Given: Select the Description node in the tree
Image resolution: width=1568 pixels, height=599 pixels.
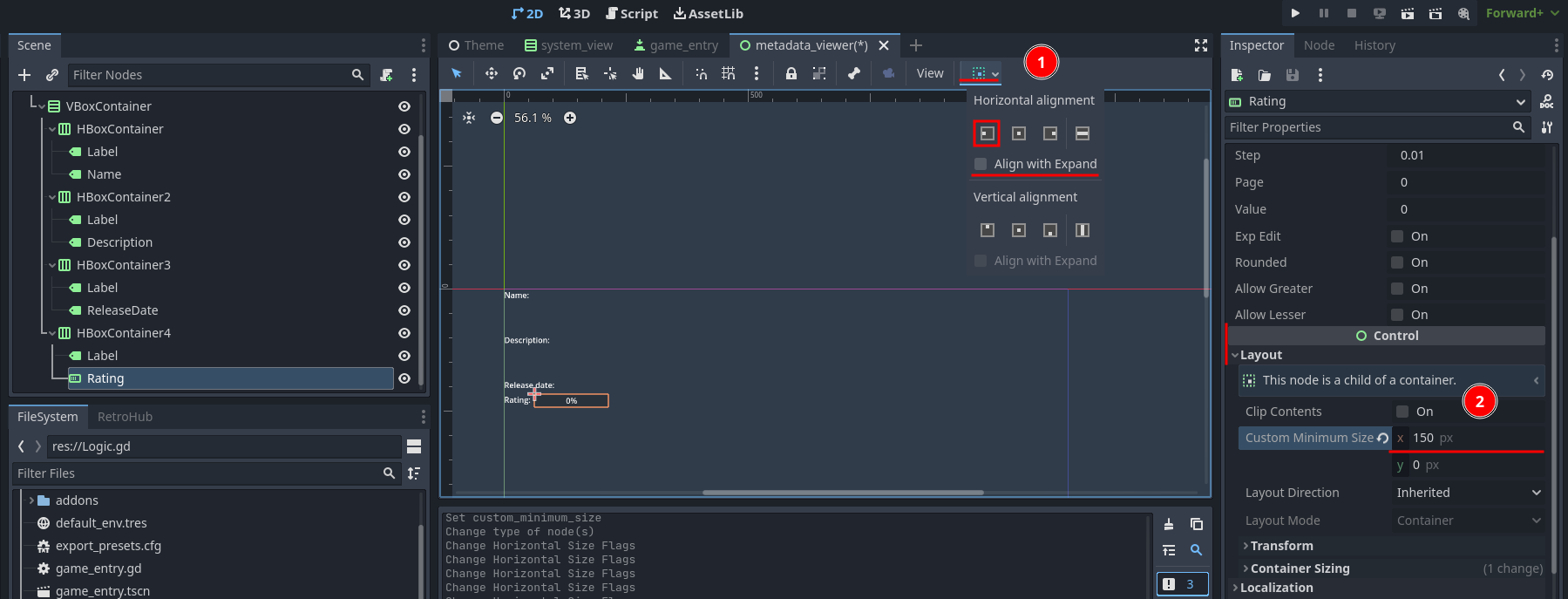Looking at the screenshot, I should [x=119, y=242].
